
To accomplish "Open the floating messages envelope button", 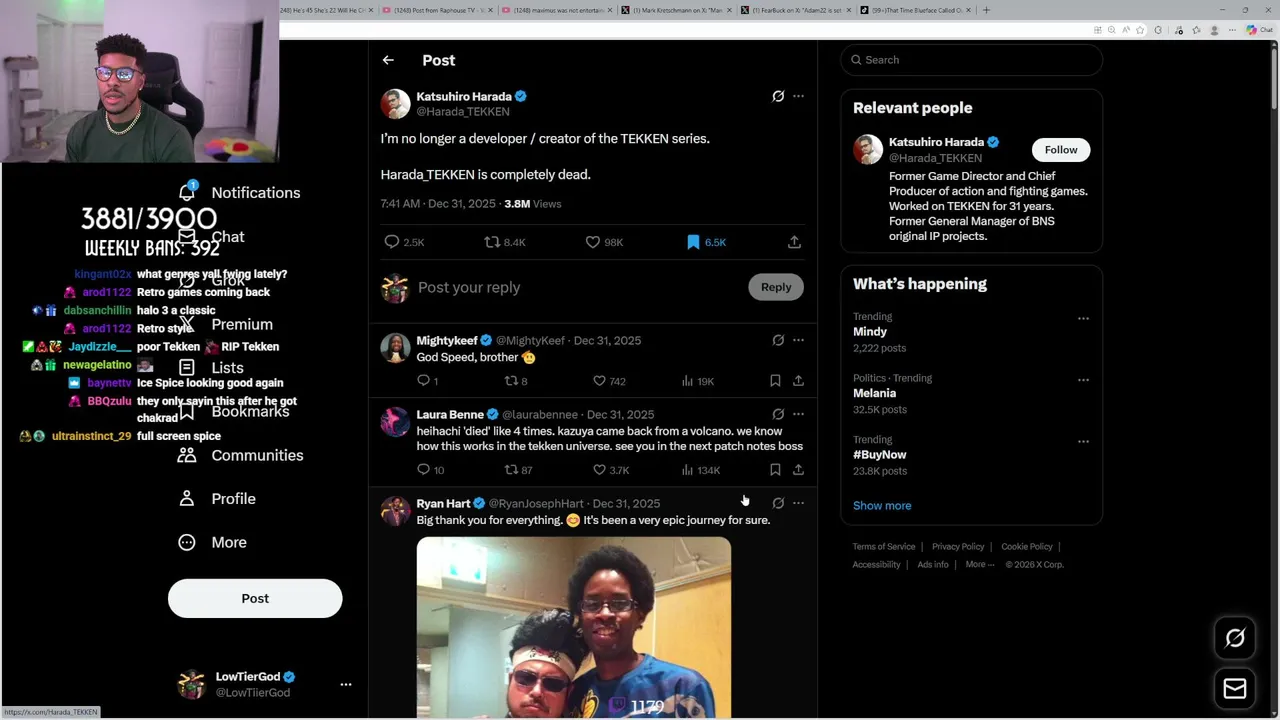I will 1235,689.
